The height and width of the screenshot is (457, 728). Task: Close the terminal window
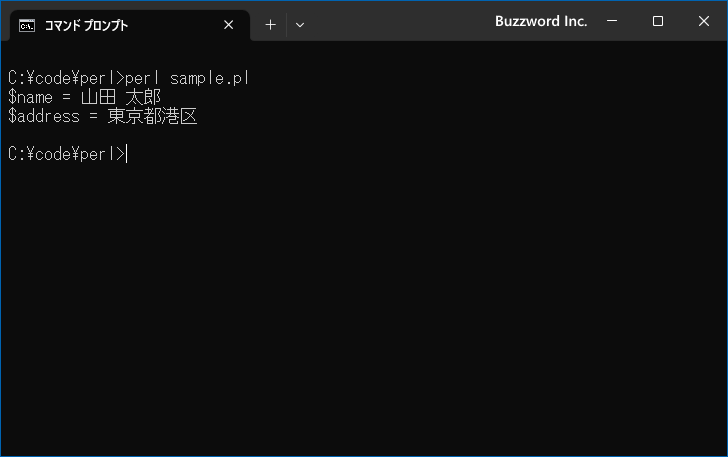pyautogui.click(x=704, y=21)
